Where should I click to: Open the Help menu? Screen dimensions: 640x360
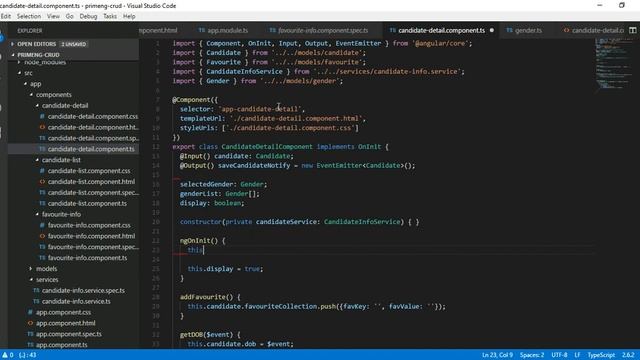tap(129, 16)
